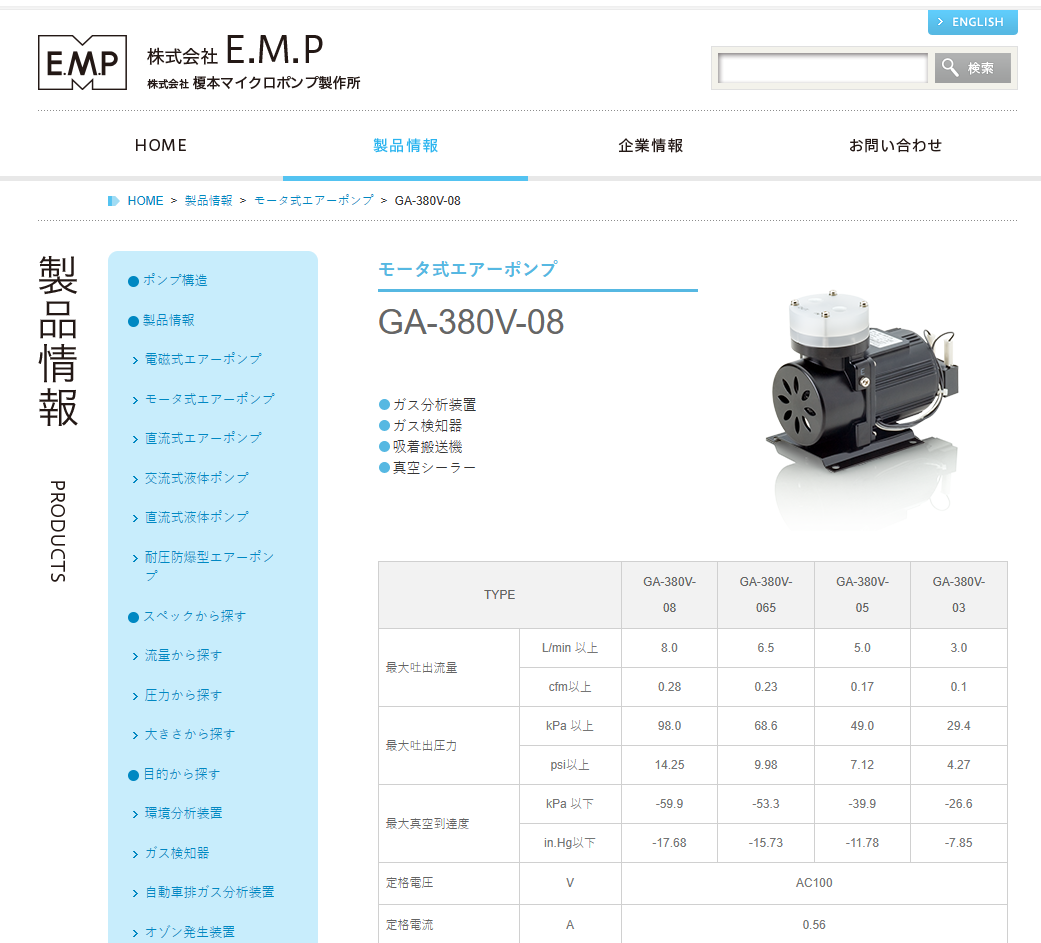Click the magnifying glass search icon
1041x943 pixels.
coord(949,67)
